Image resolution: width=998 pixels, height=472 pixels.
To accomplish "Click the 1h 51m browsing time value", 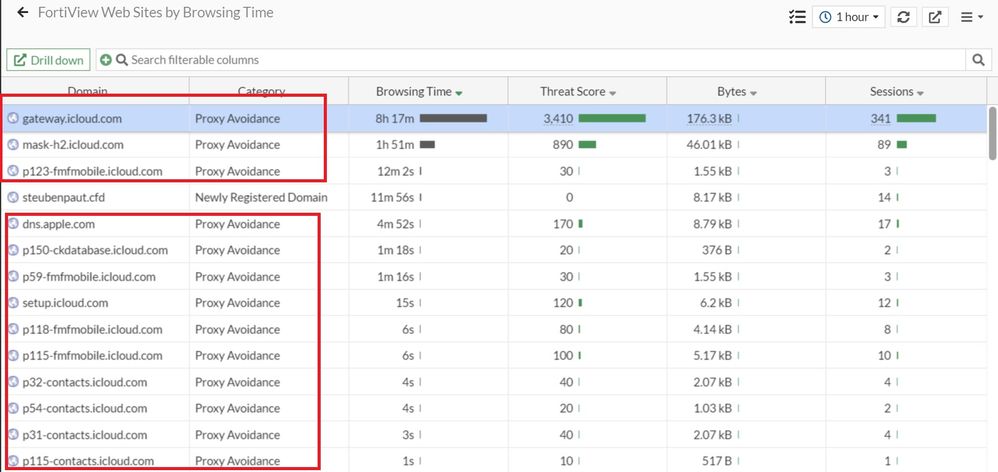I will click(395, 144).
